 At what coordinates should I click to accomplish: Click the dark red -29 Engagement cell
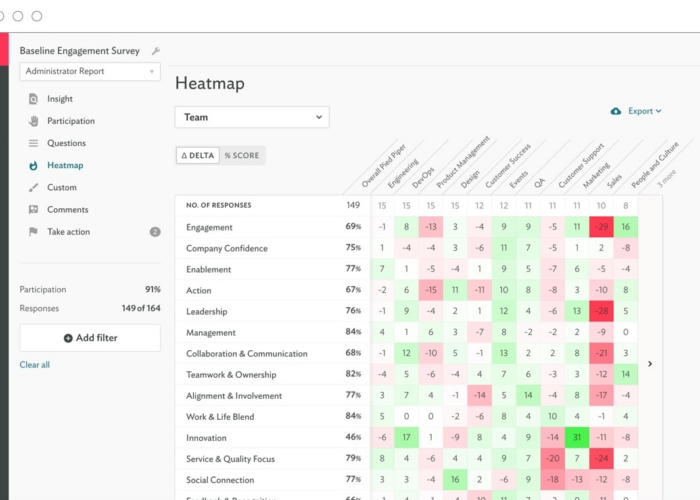point(601,227)
